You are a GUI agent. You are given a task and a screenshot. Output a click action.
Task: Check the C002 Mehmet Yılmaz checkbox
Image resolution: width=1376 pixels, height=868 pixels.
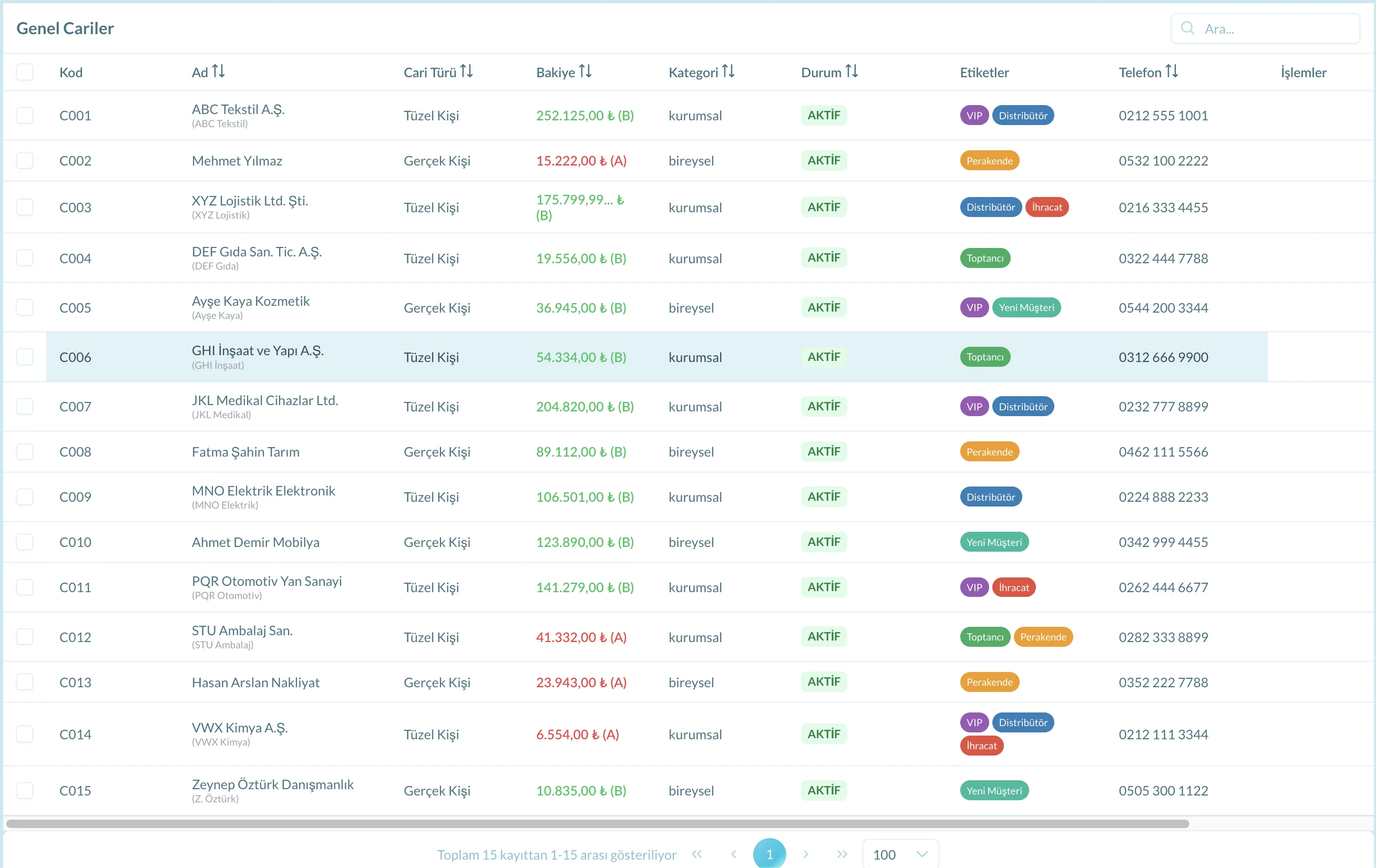tap(25, 161)
